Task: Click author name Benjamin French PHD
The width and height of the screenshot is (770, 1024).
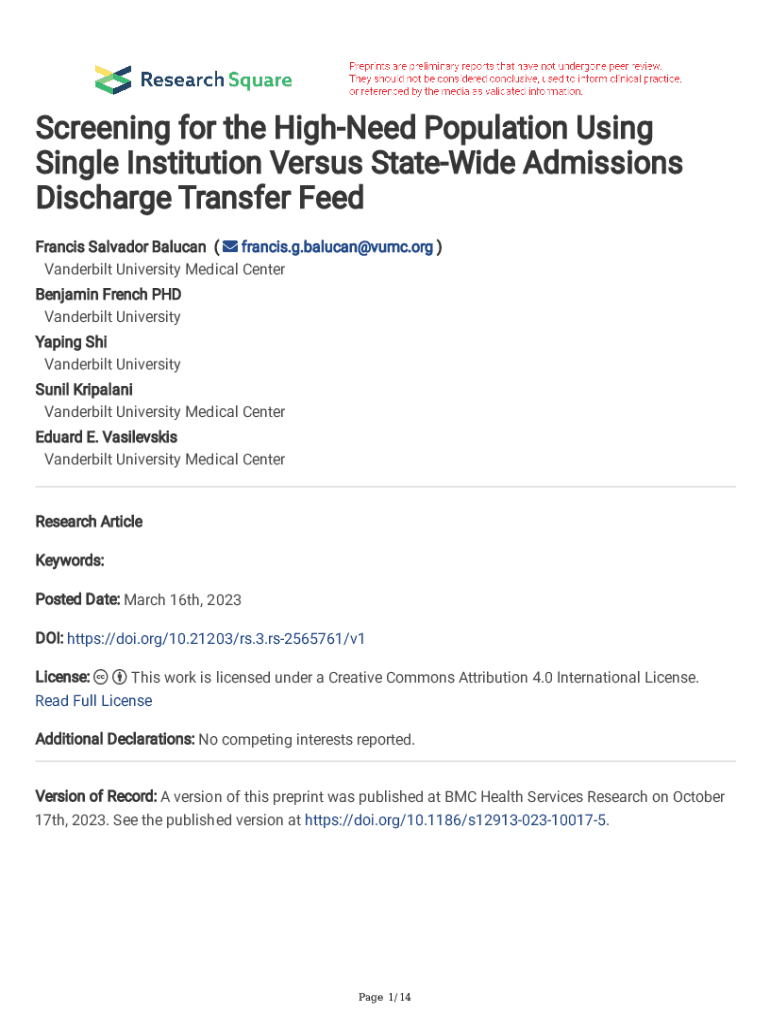Action: (108, 294)
